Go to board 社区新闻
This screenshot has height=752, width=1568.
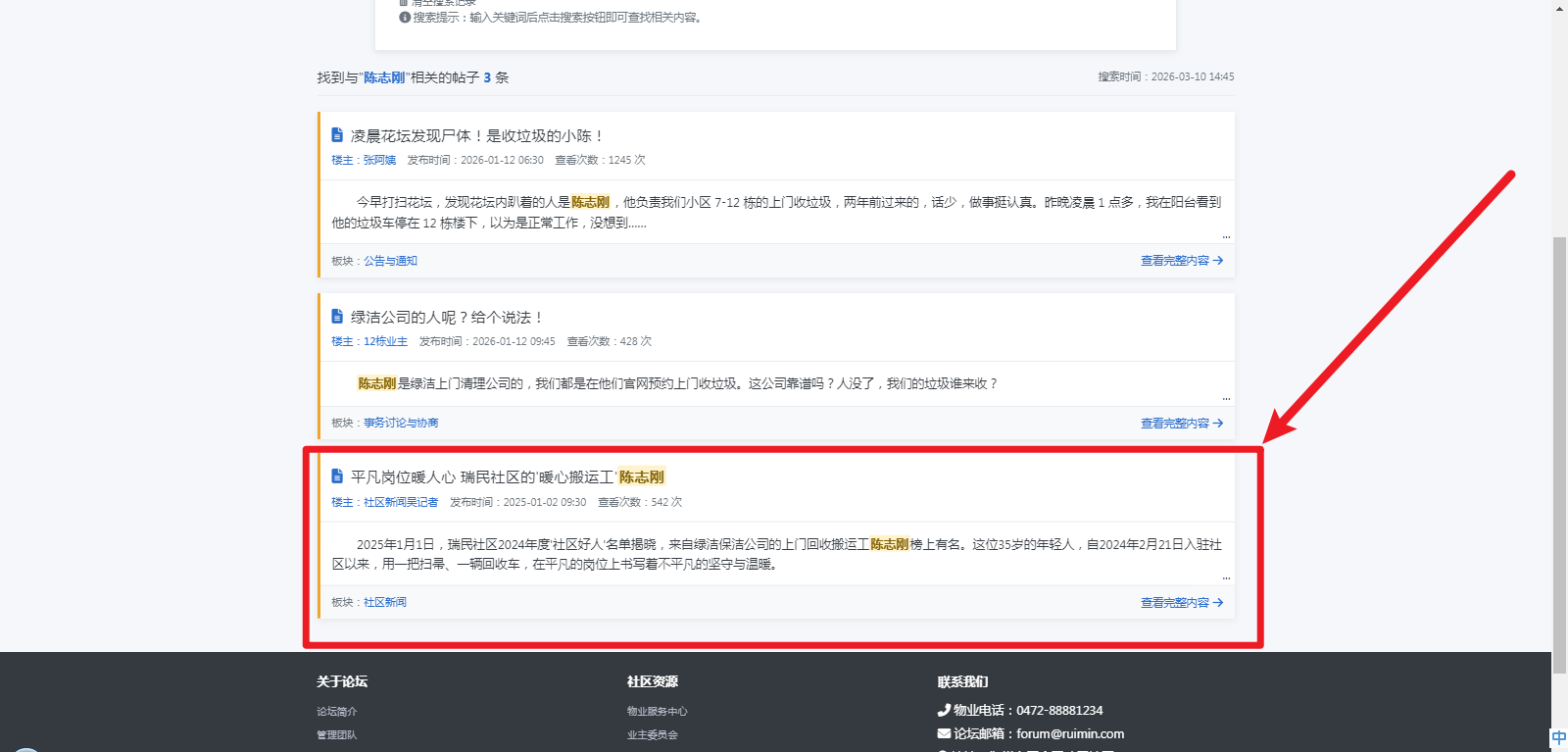385,602
